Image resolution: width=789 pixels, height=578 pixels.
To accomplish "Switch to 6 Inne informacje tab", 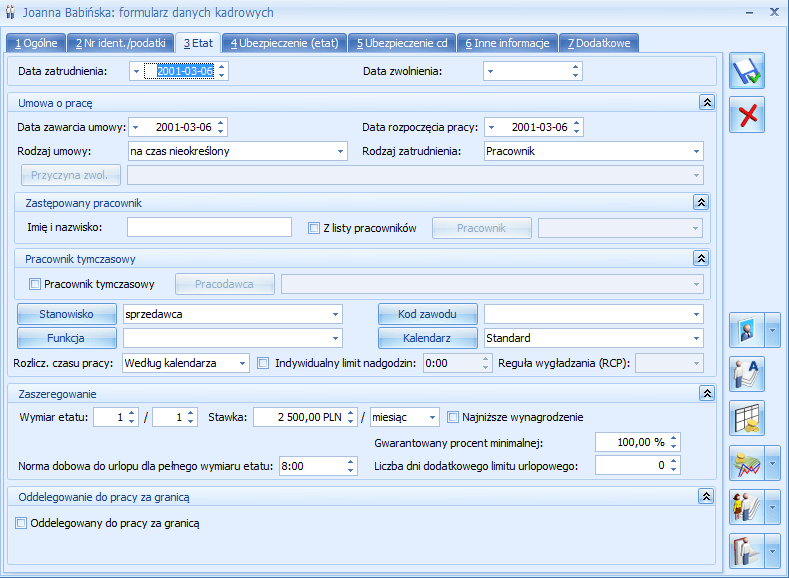I will (x=507, y=43).
